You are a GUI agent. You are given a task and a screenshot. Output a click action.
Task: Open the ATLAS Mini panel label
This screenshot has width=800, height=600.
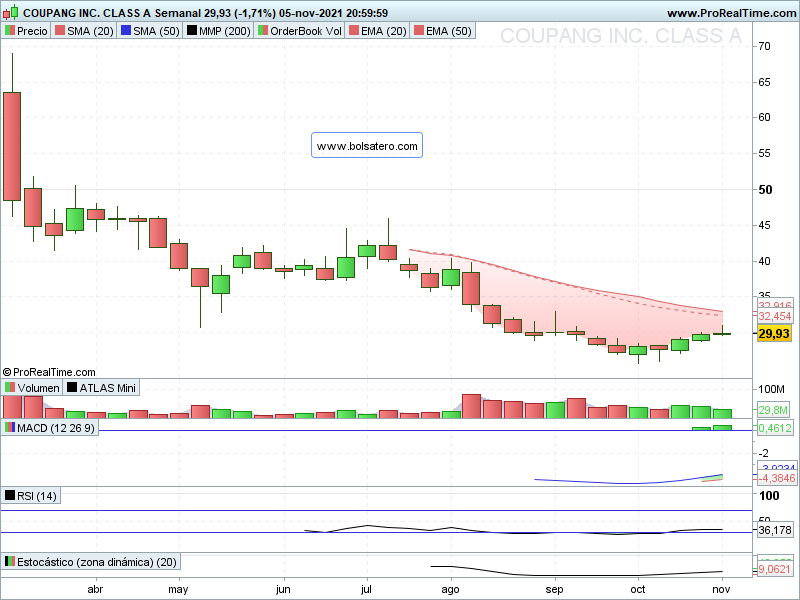102,388
